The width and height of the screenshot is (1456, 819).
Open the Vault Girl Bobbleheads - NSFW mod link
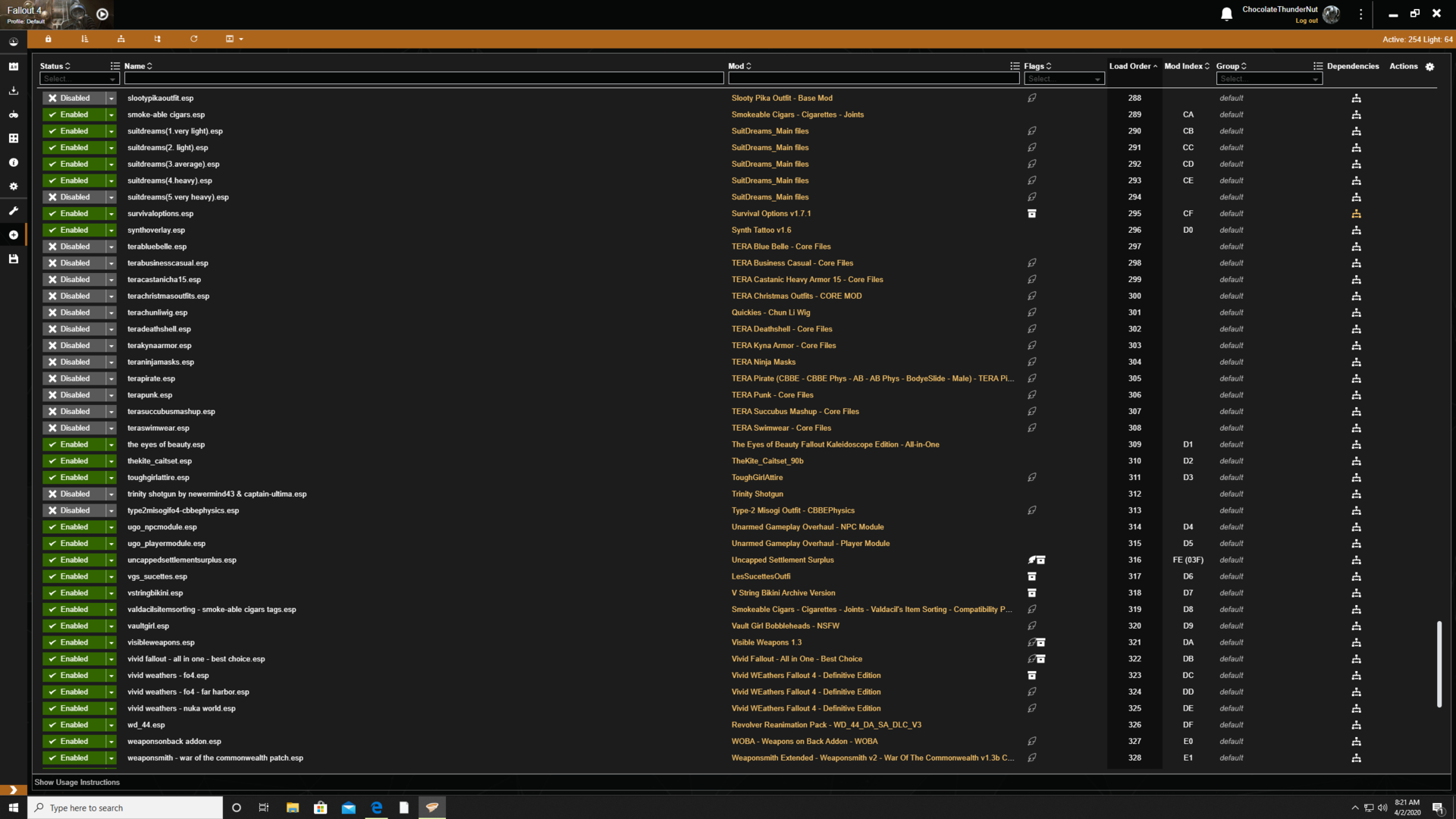785,626
